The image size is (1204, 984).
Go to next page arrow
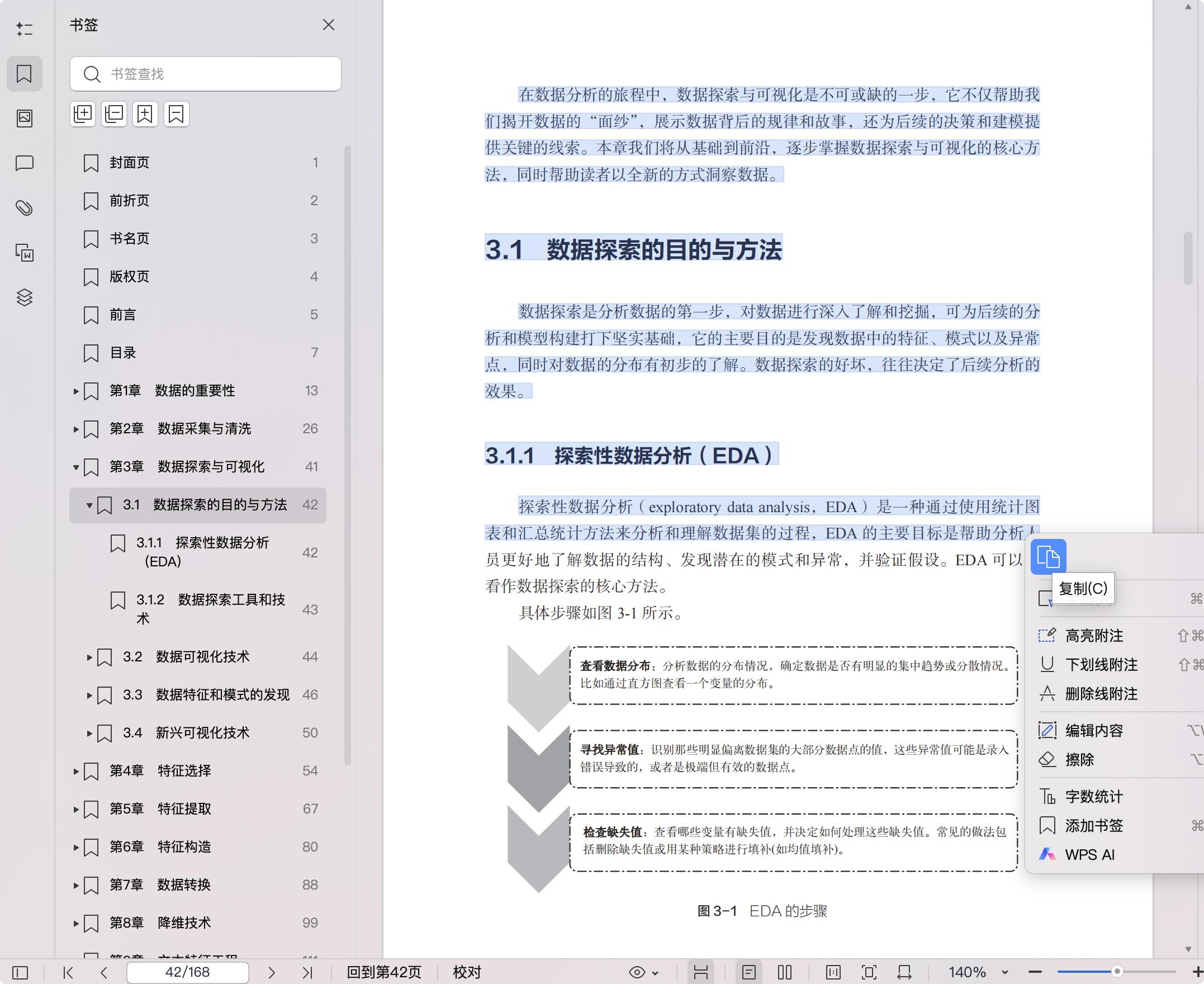pyautogui.click(x=272, y=973)
